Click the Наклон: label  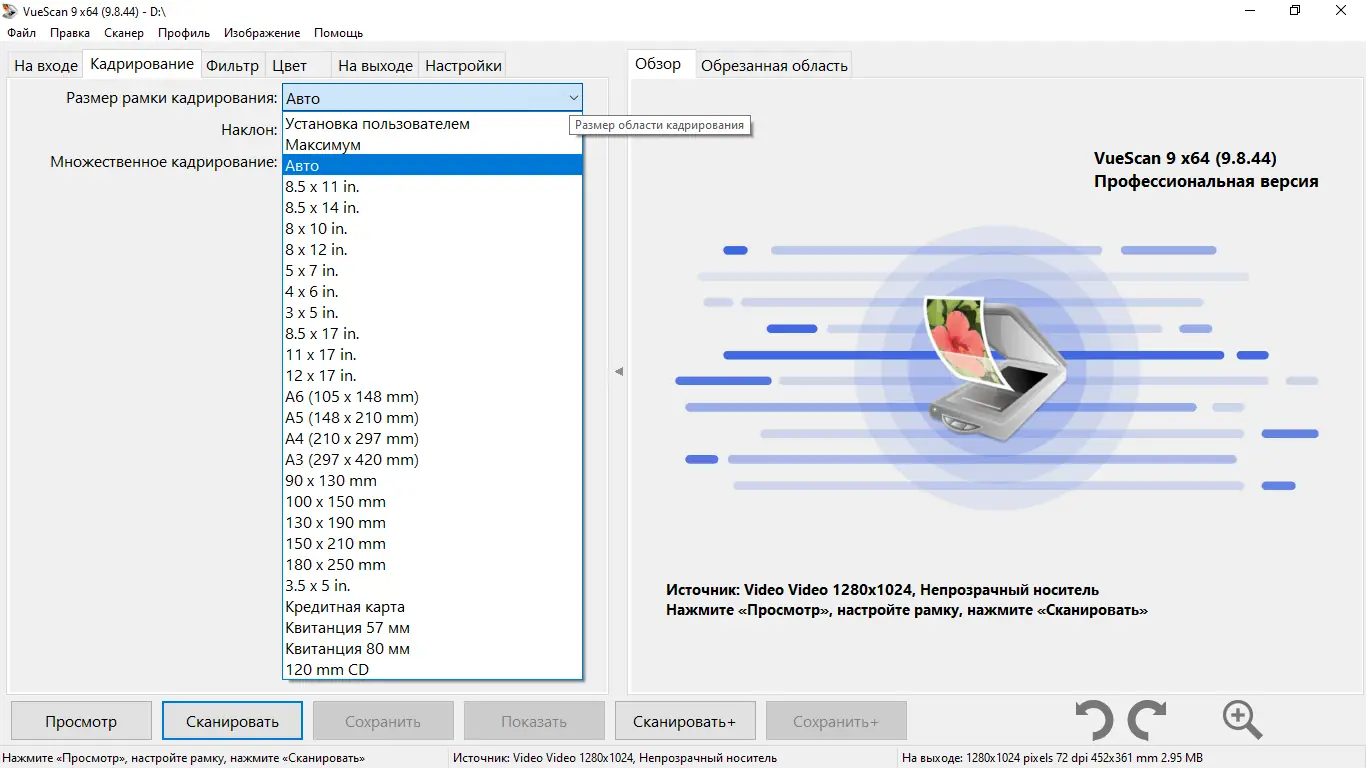tap(249, 130)
